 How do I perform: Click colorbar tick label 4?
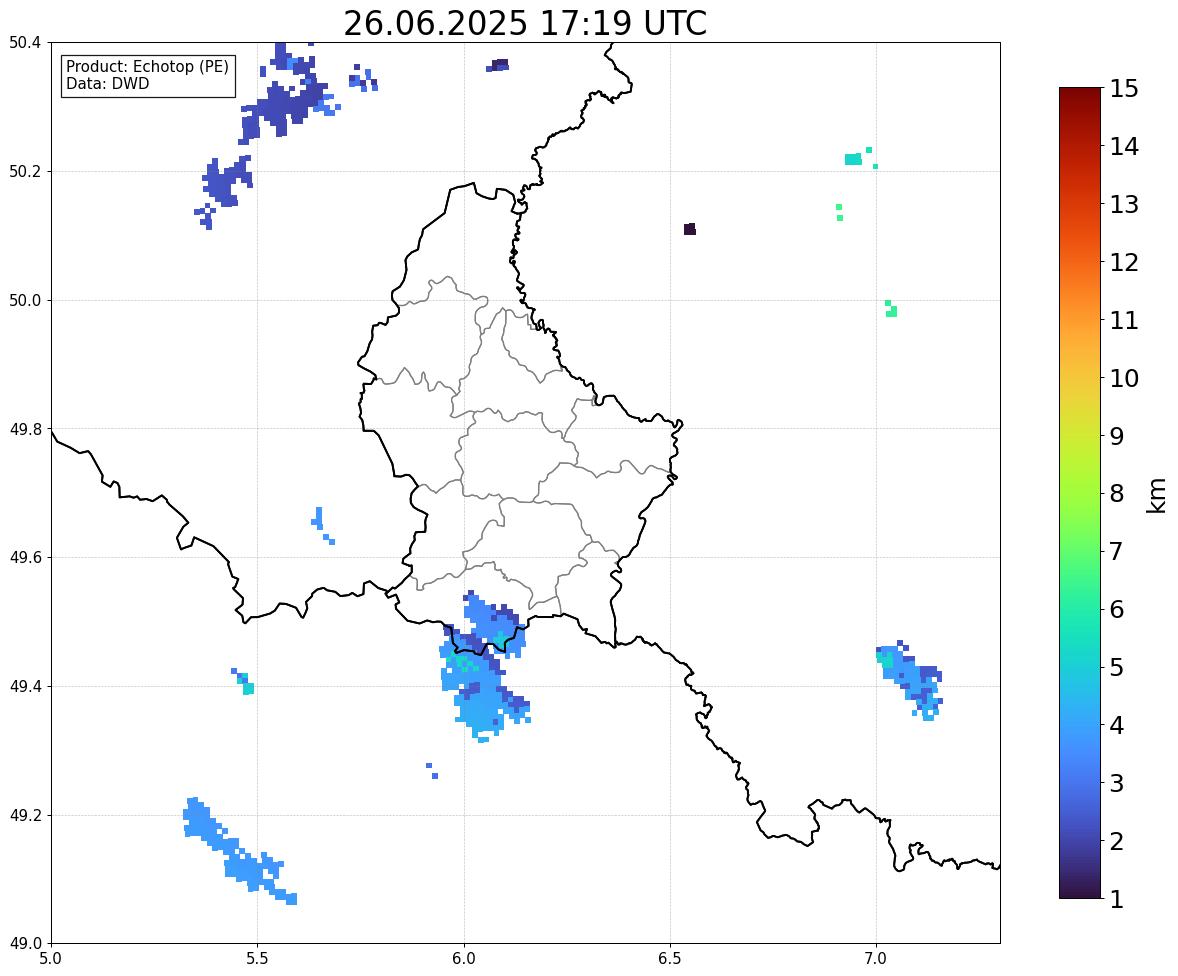tap(1117, 725)
